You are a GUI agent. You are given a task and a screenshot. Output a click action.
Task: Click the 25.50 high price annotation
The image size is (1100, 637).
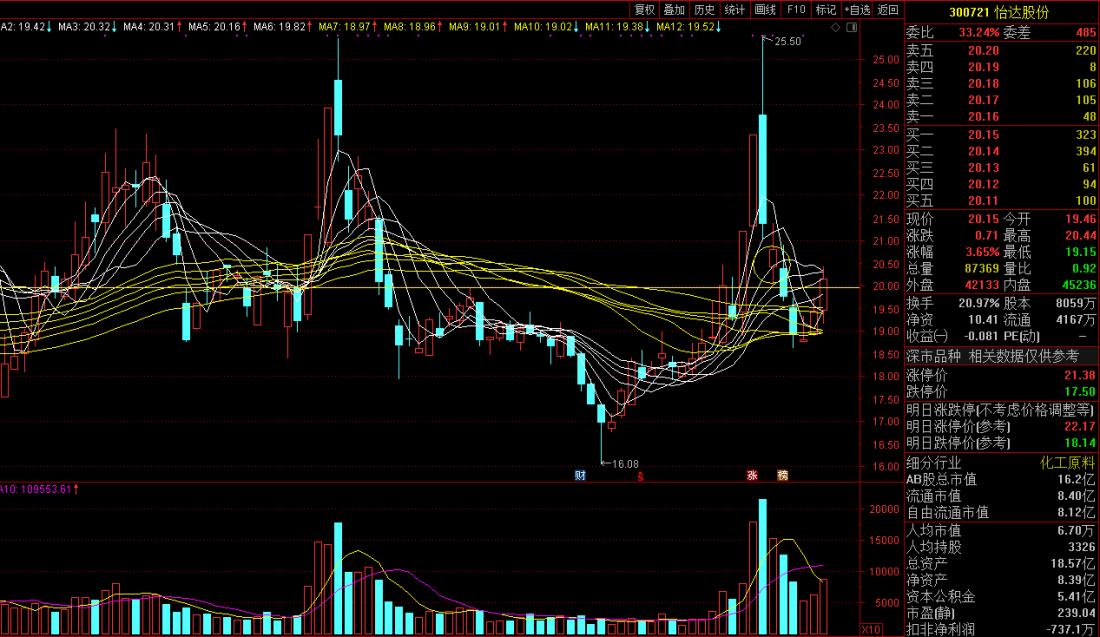(787, 41)
